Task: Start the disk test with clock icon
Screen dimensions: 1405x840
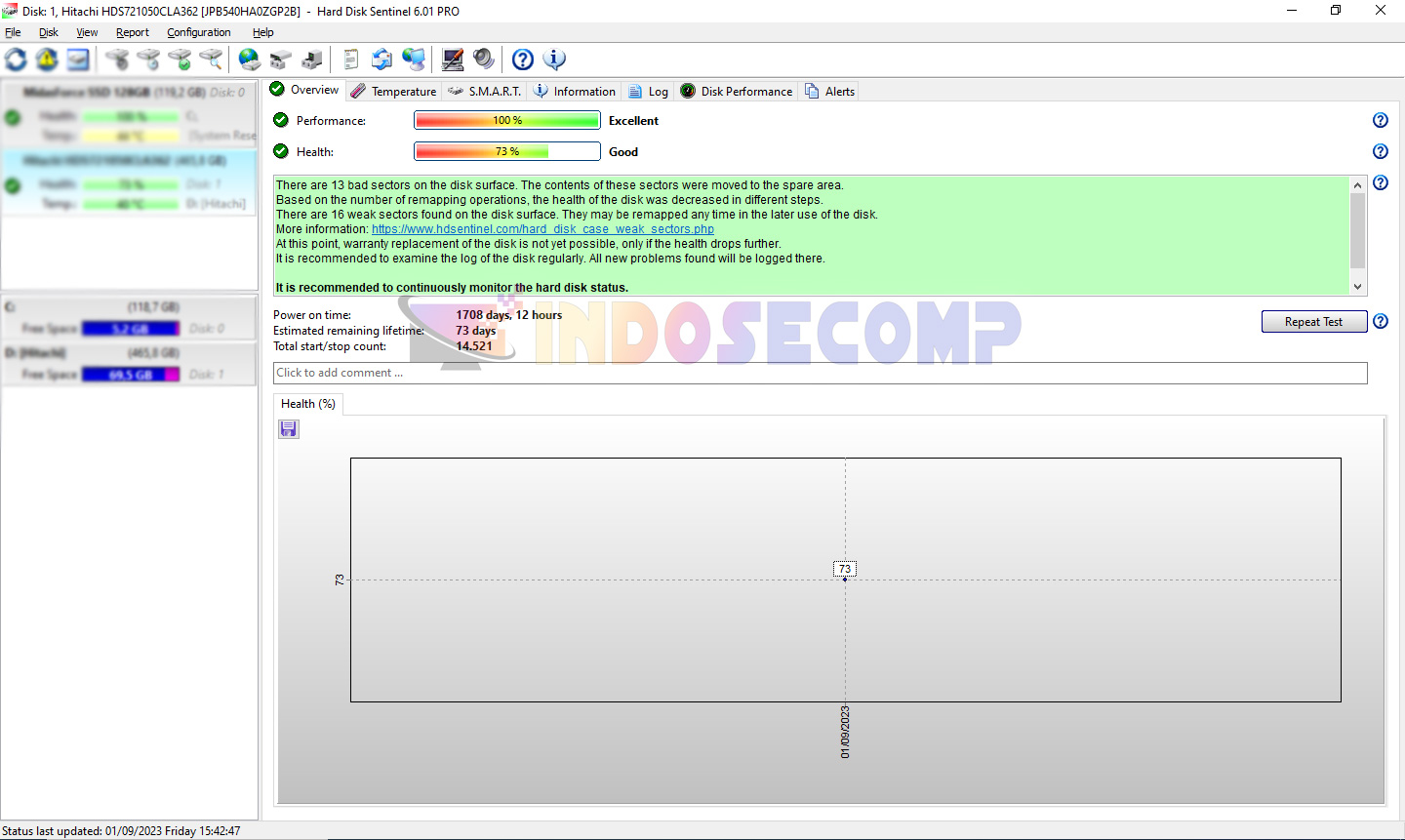Action: pyautogui.click(x=148, y=60)
